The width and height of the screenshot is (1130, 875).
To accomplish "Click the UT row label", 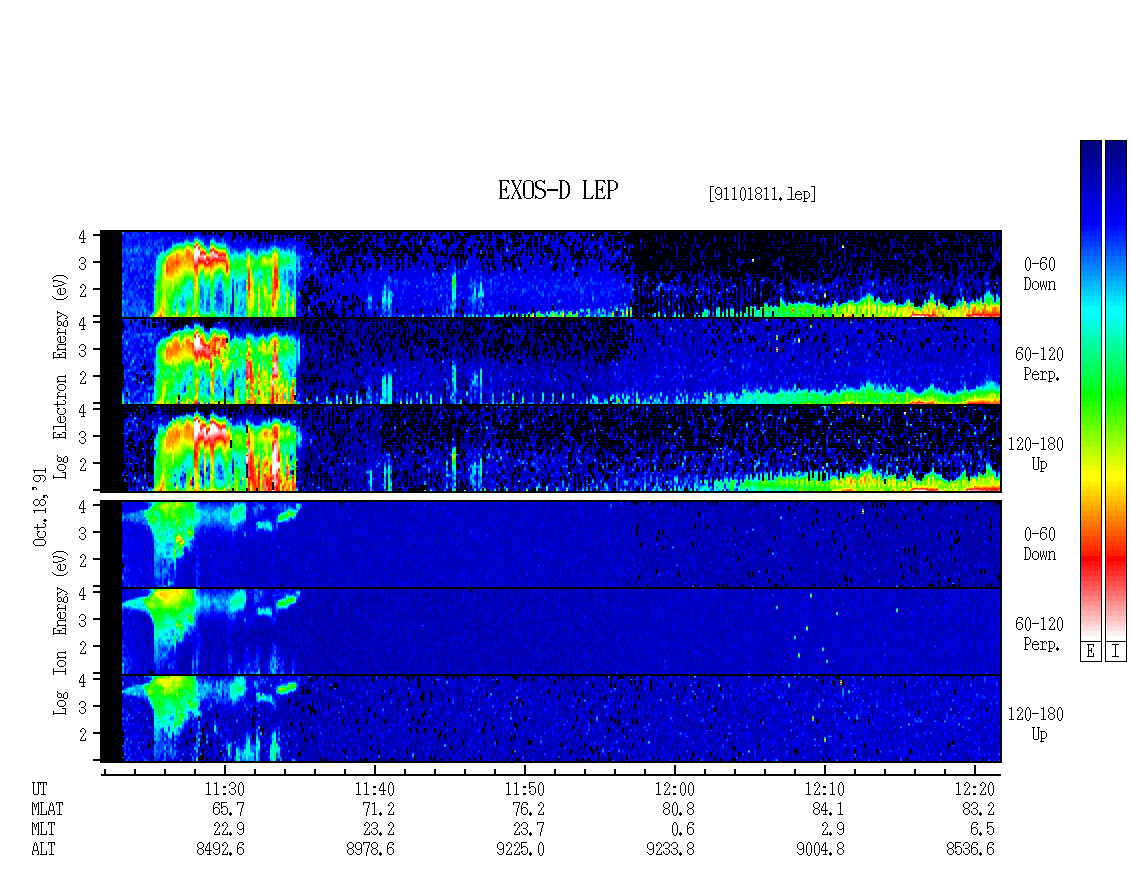I will (39, 789).
